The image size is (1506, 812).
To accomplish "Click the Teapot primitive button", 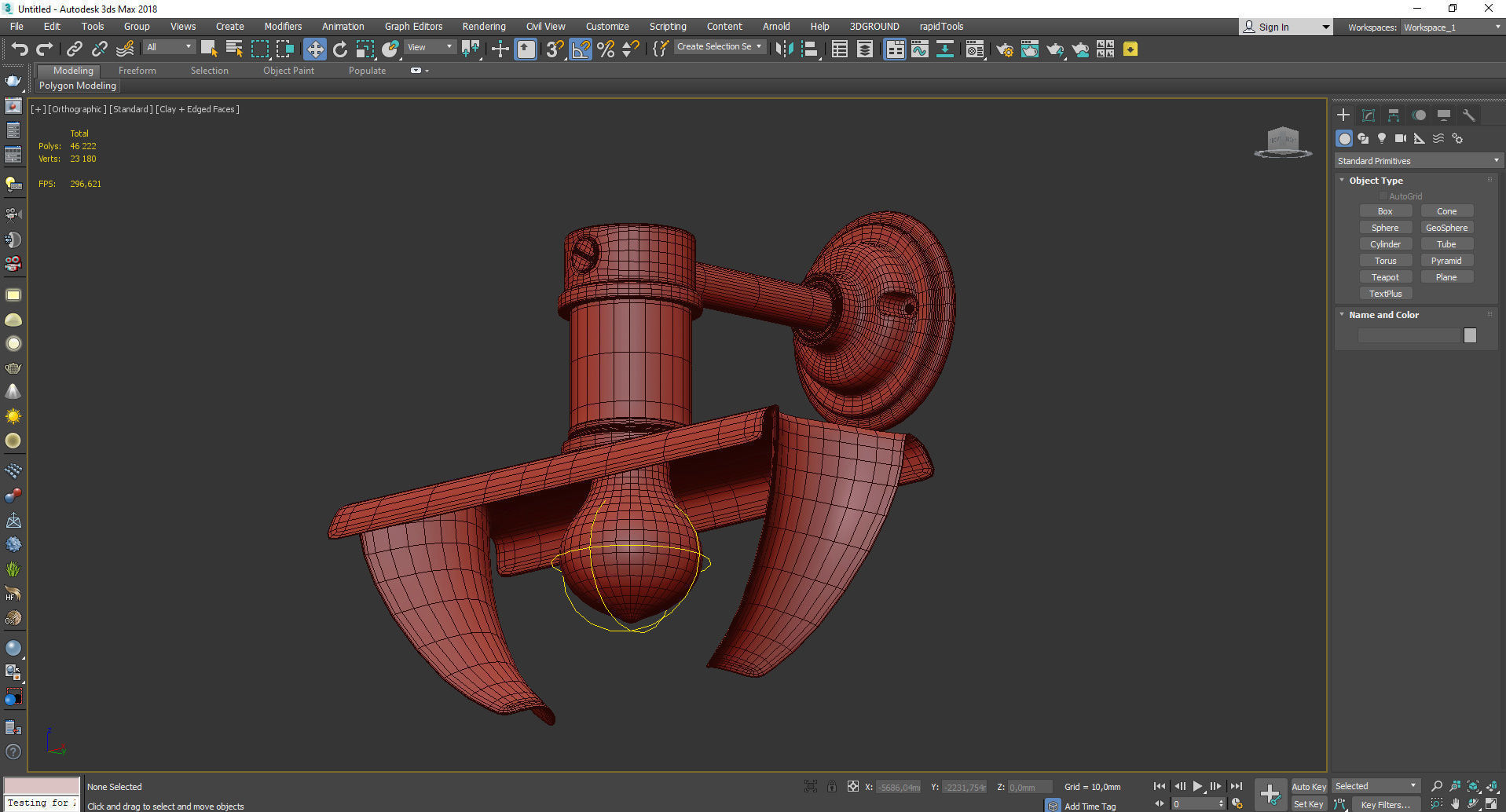I will [1385, 277].
